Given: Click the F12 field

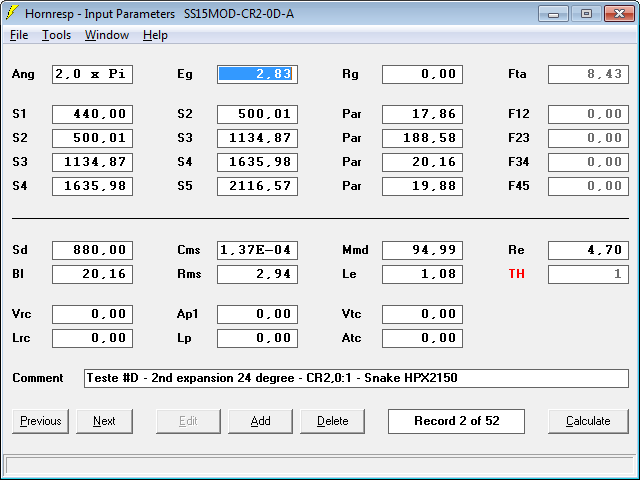Looking at the screenshot, I should click(588, 114).
